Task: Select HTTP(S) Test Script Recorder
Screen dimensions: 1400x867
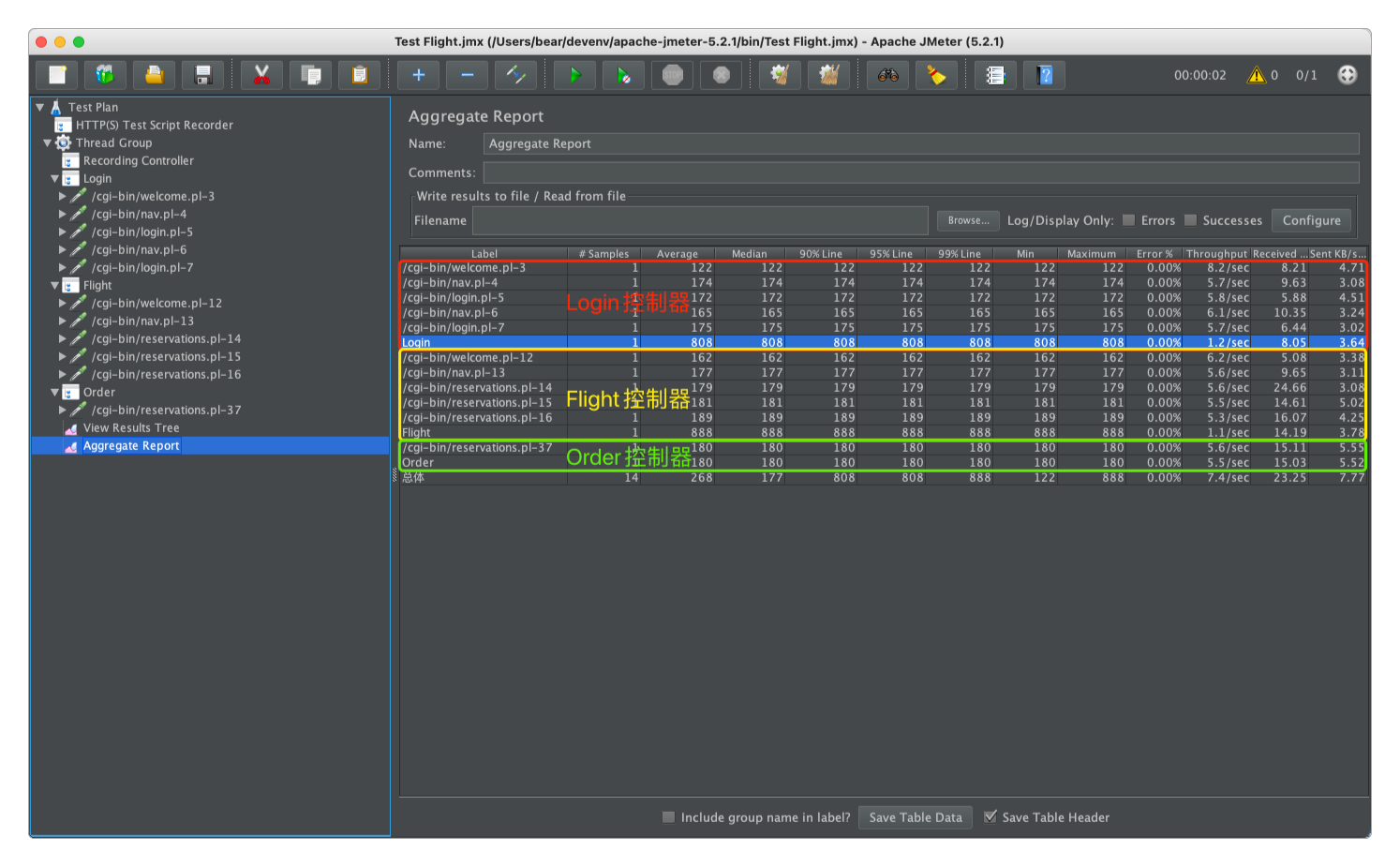Action: pos(154,125)
